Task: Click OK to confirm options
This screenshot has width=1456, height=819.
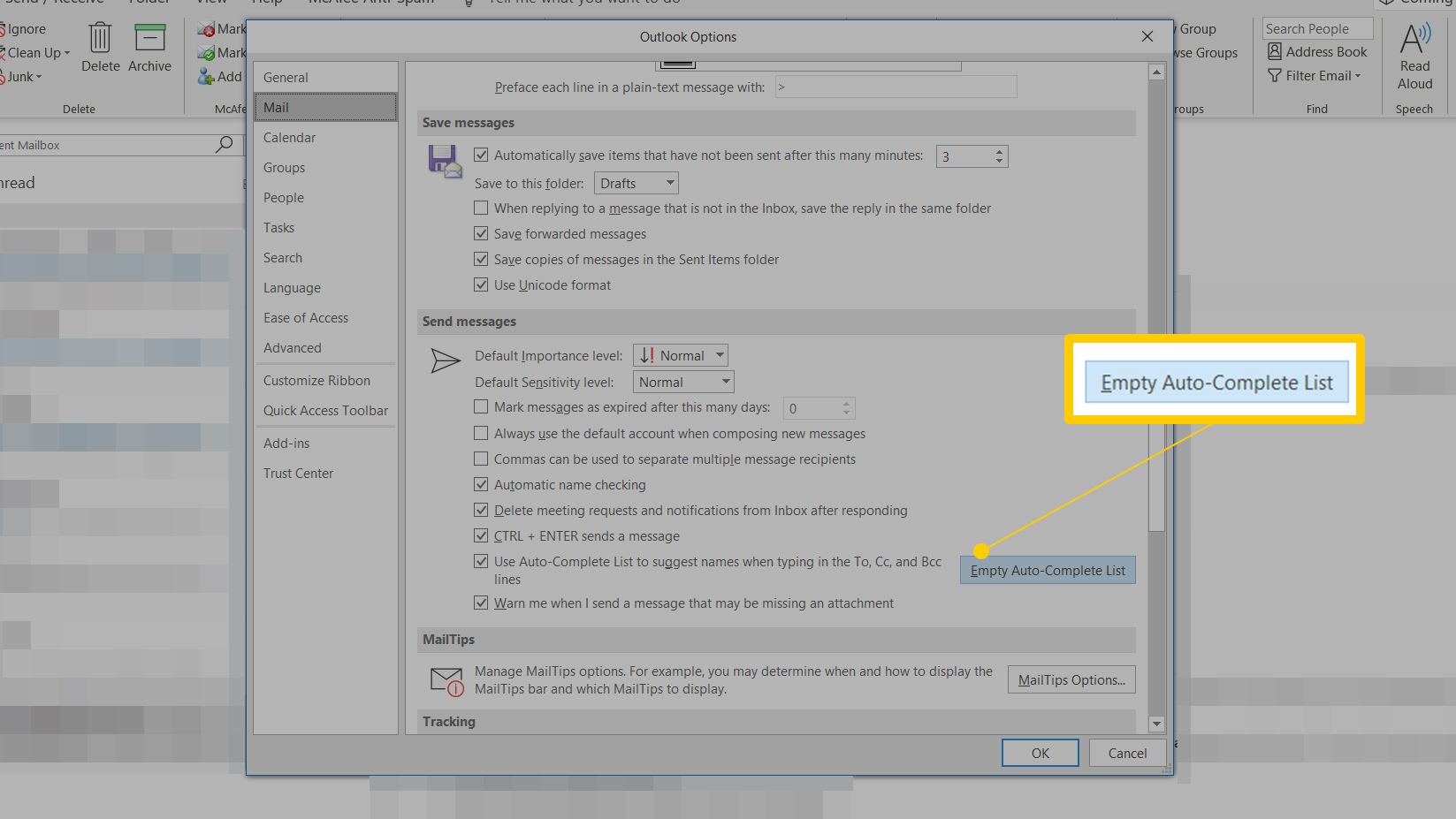Action: [1040, 753]
